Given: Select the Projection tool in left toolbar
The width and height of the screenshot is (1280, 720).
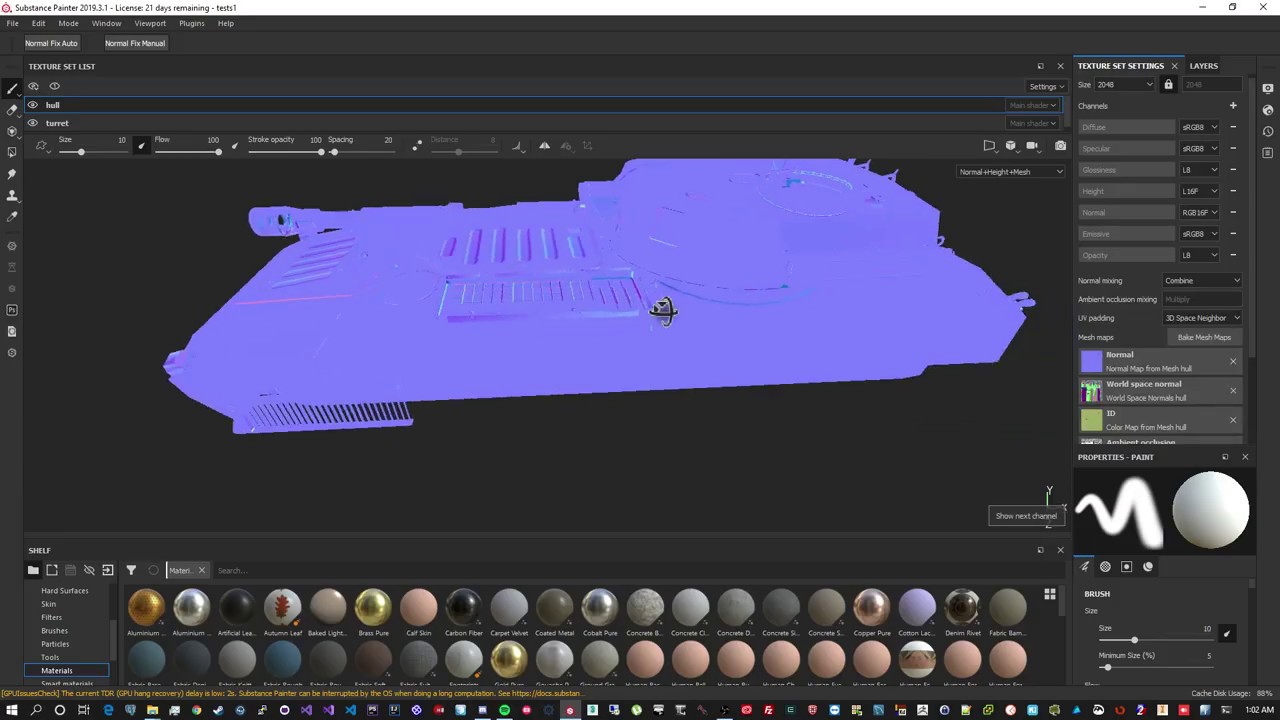Looking at the screenshot, I should (x=12, y=131).
